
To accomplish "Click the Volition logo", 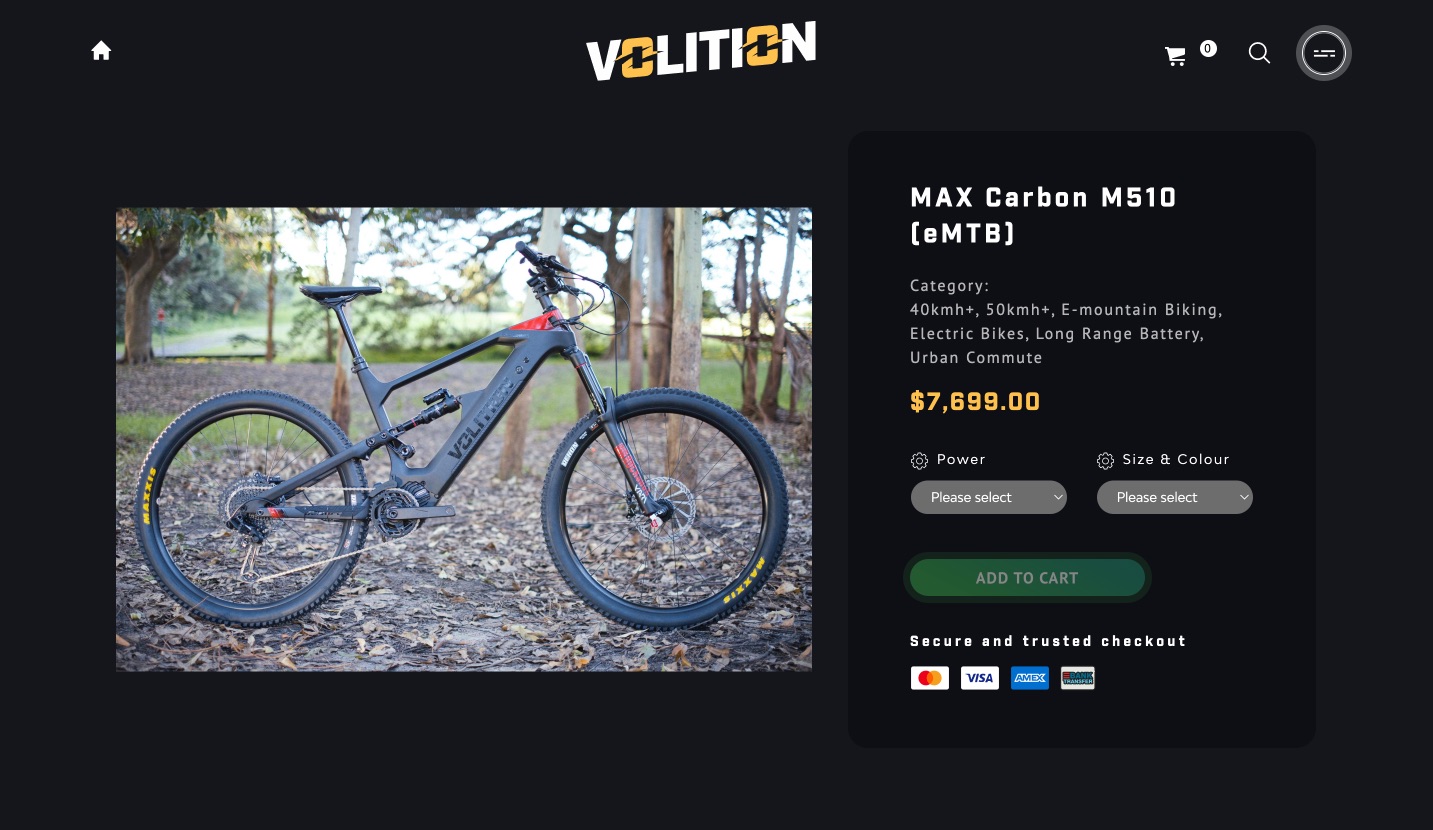I will [x=701, y=51].
